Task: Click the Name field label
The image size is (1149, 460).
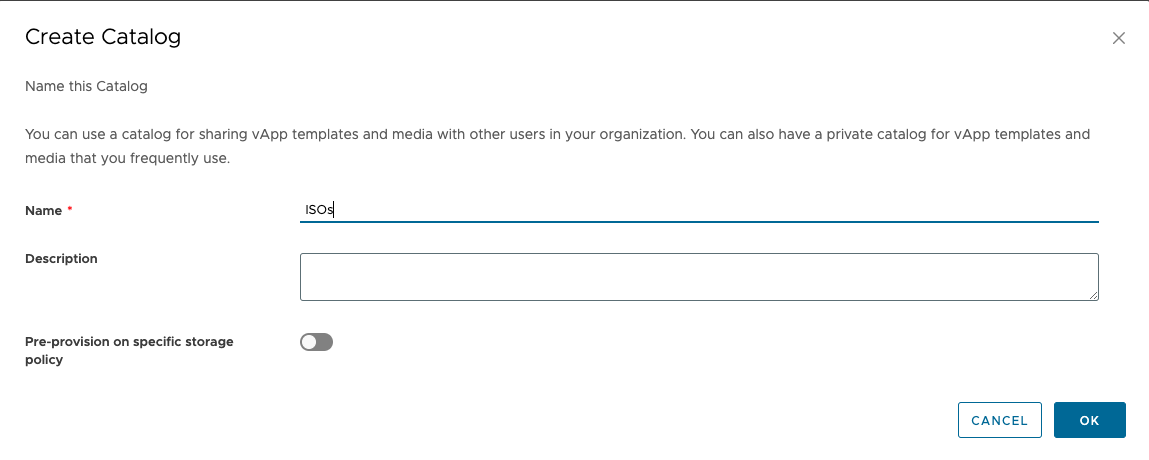Action: coord(43,210)
